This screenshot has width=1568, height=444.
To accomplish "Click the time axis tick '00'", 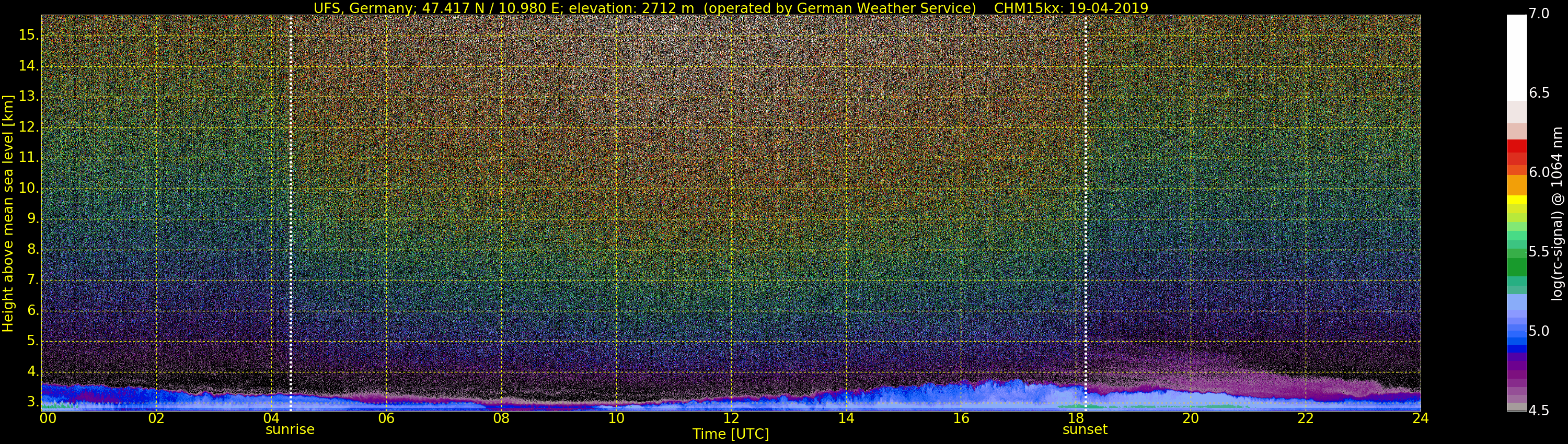I will point(48,418).
